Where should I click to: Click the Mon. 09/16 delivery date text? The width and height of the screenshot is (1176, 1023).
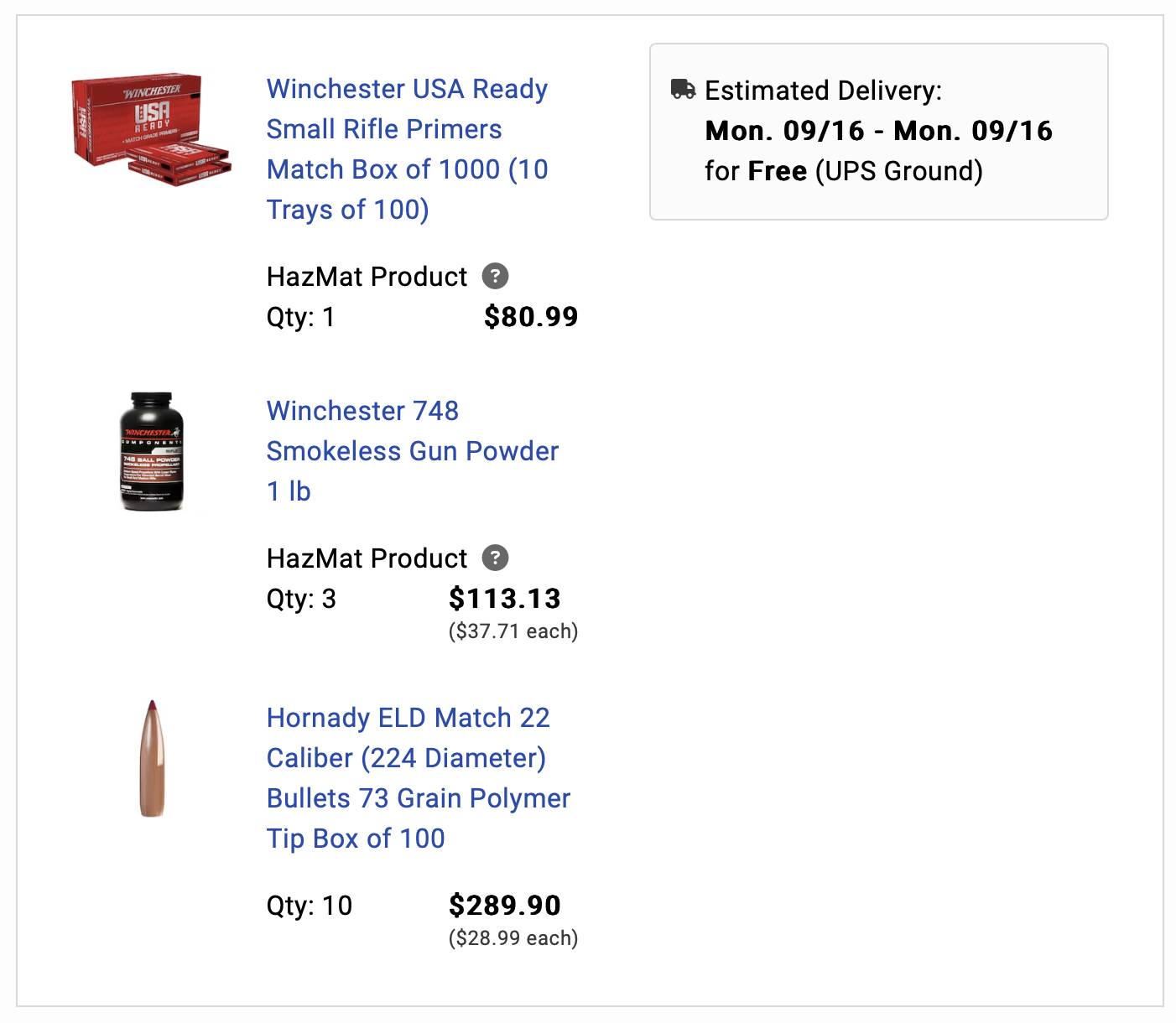point(878,131)
